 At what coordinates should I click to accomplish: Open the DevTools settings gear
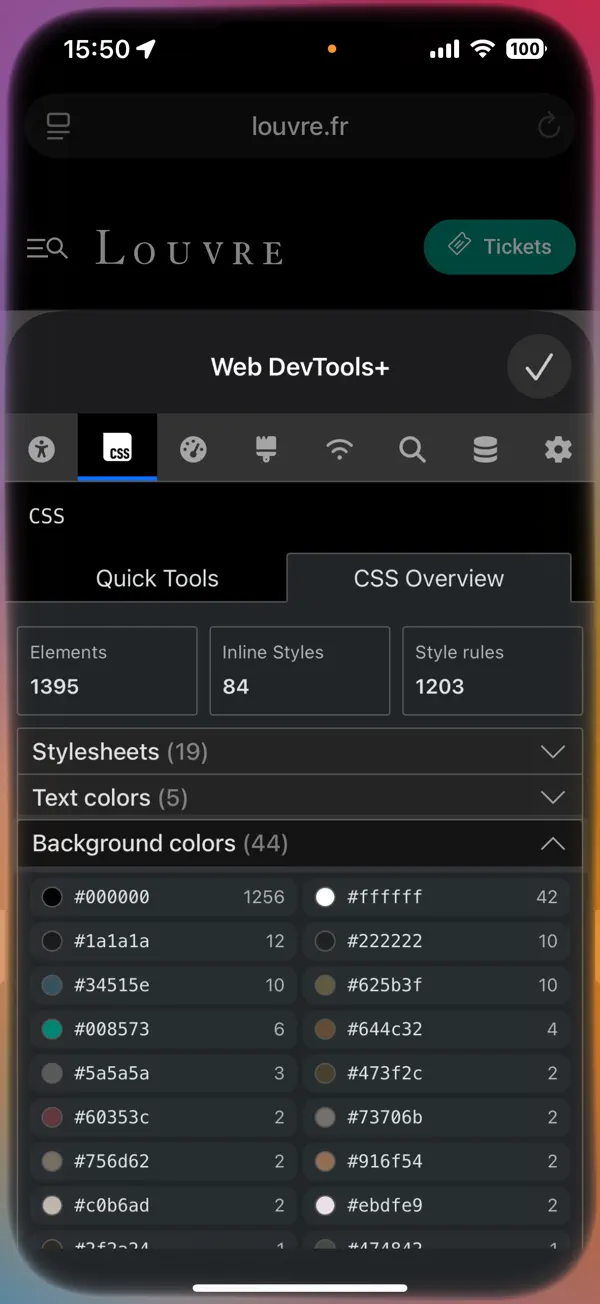point(557,449)
